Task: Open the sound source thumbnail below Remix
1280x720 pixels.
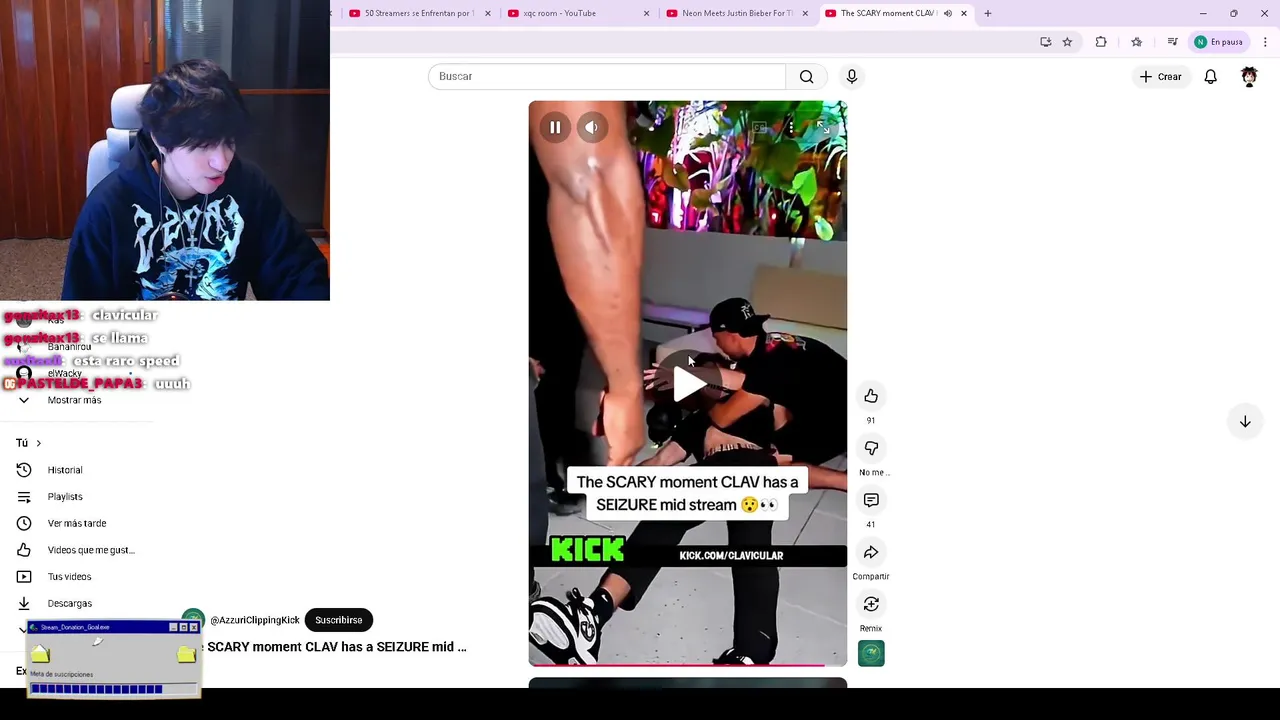Action: 871,654
